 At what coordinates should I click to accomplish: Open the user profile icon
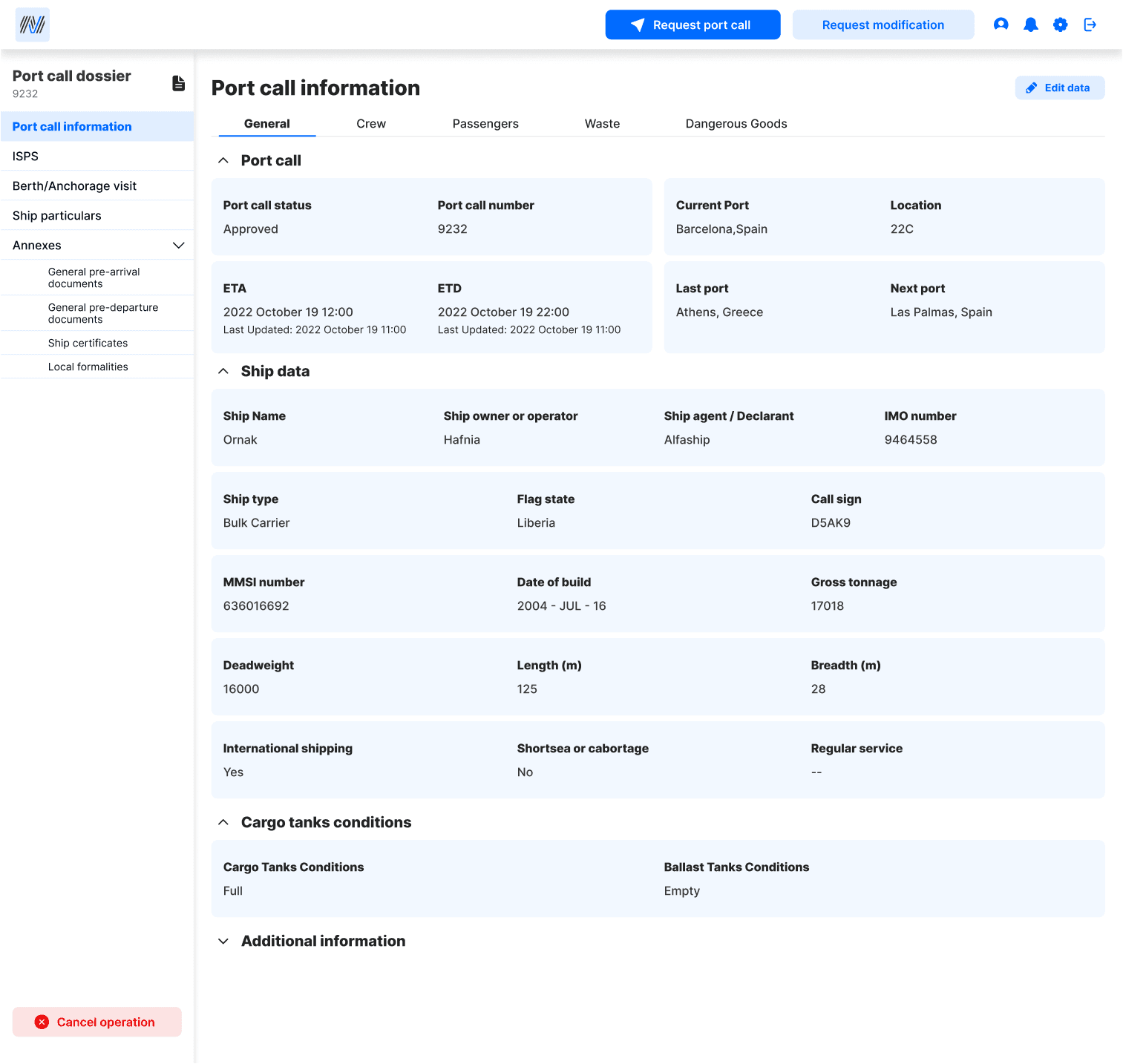(x=1001, y=24)
